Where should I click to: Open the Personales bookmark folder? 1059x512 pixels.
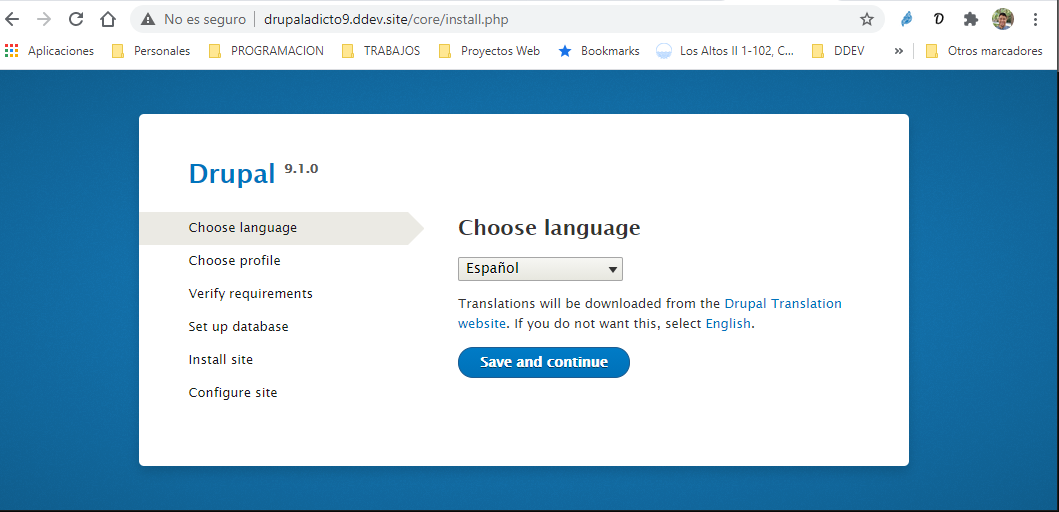click(x=151, y=51)
